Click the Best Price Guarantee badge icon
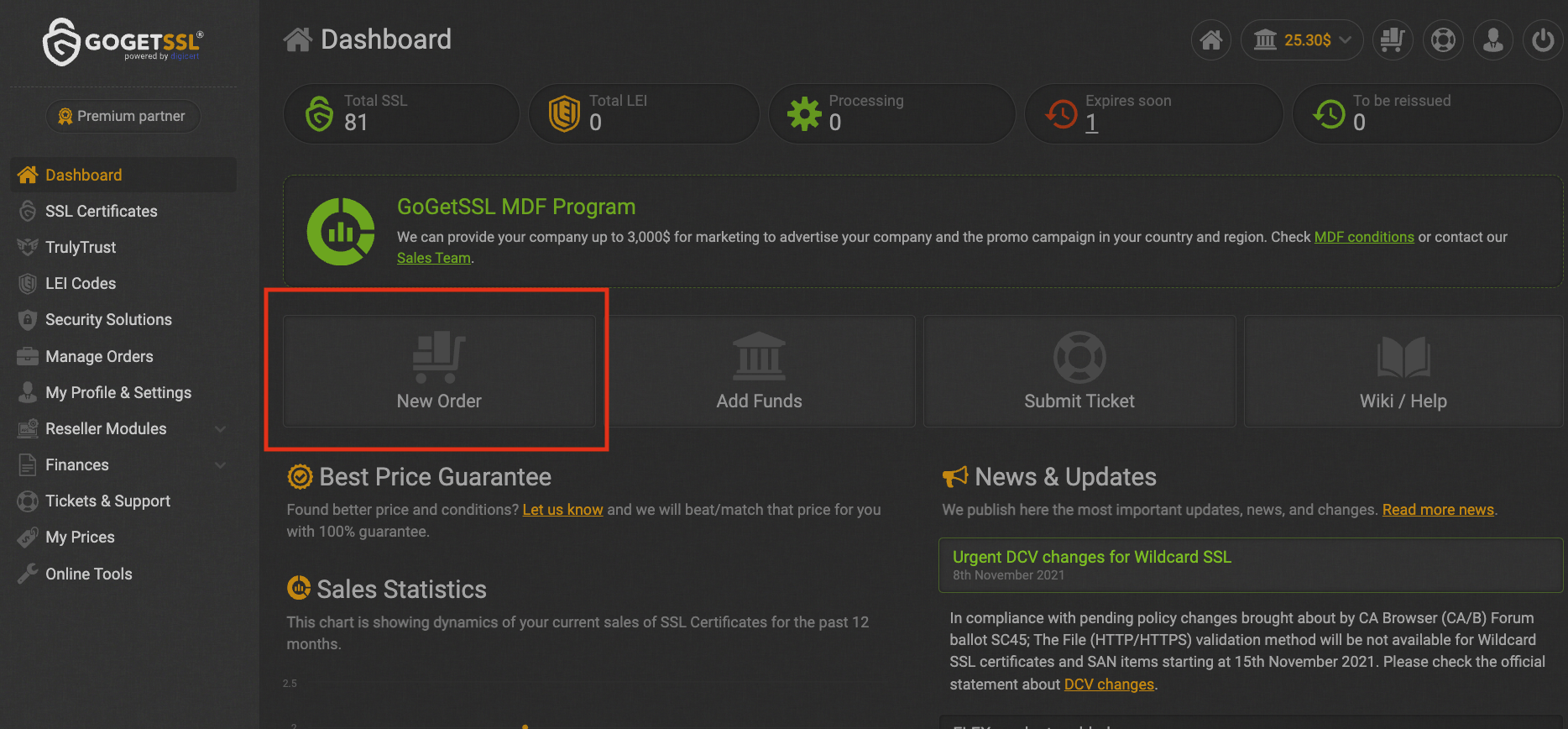The width and height of the screenshot is (1568, 729). (x=300, y=477)
